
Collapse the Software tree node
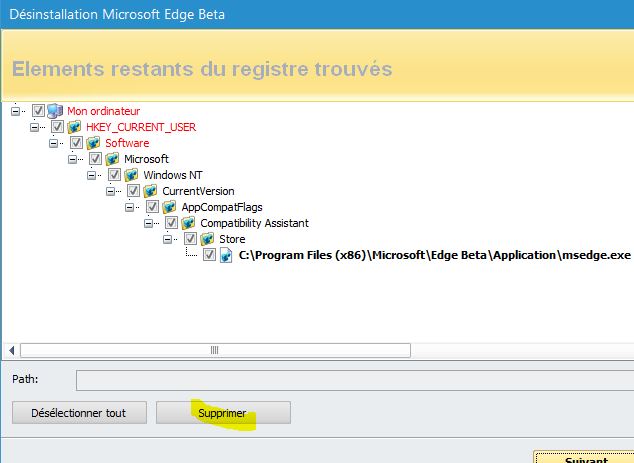point(53,143)
